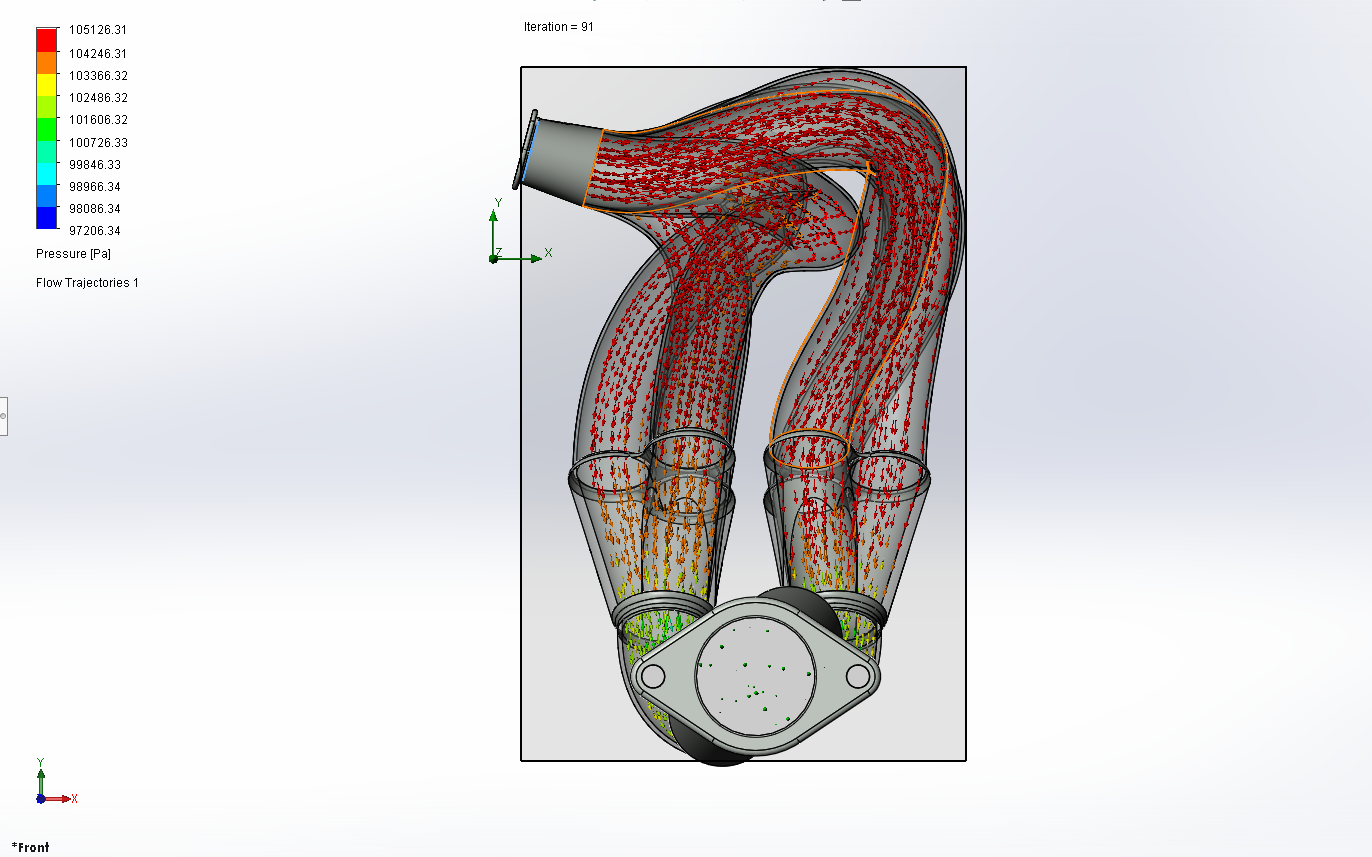This screenshot has width=1372, height=857.
Task: Click legend value 102486.32
Action: (x=98, y=98)
